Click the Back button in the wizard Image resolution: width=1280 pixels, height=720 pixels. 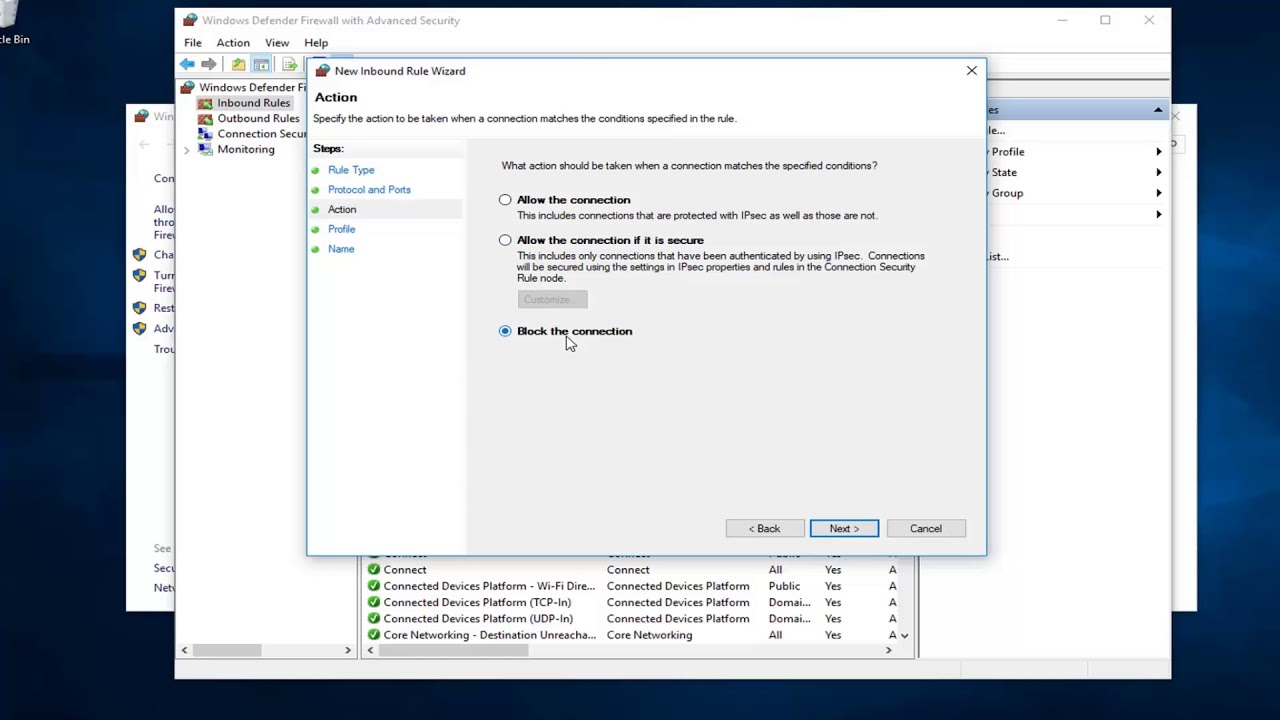coord(765,529)
